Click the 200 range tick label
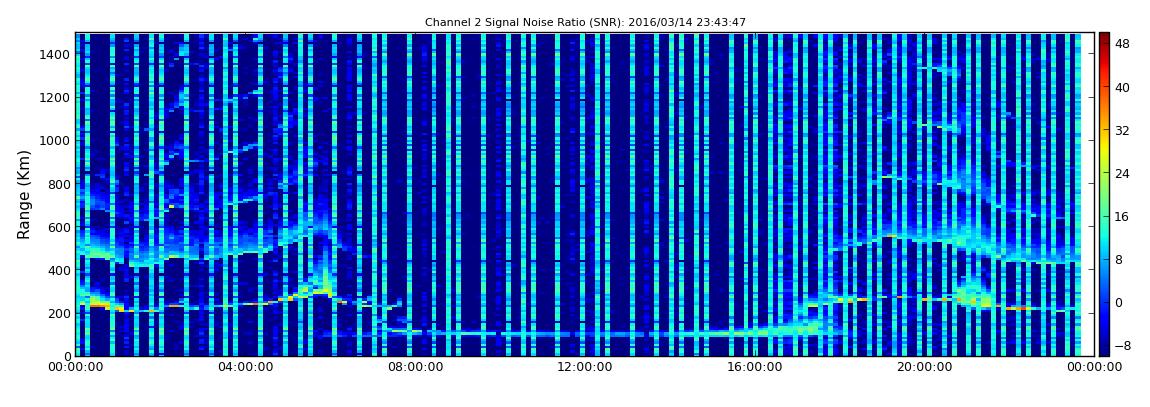Viewport: 1150px width, 407px height. [x=59, y=314]
